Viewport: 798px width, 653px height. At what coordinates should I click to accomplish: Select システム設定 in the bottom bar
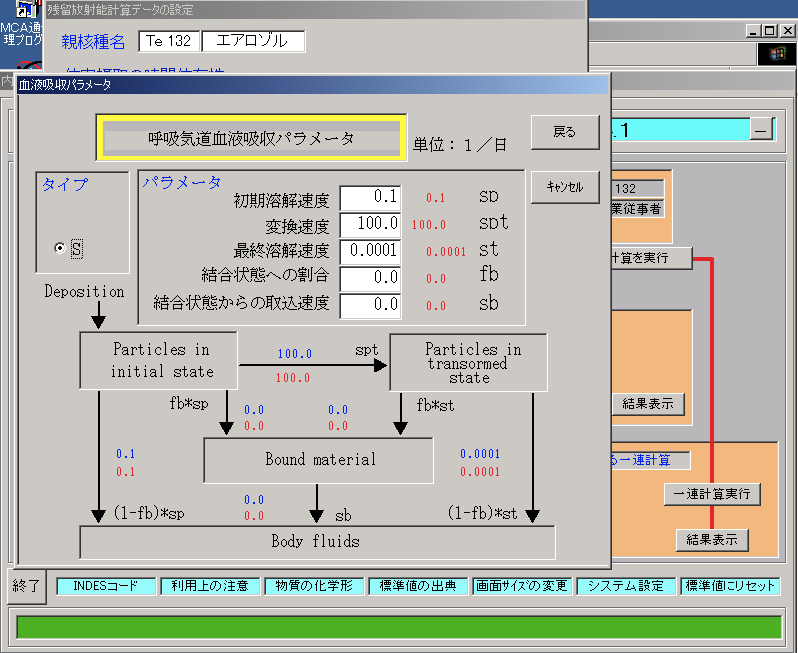point(626,586)
